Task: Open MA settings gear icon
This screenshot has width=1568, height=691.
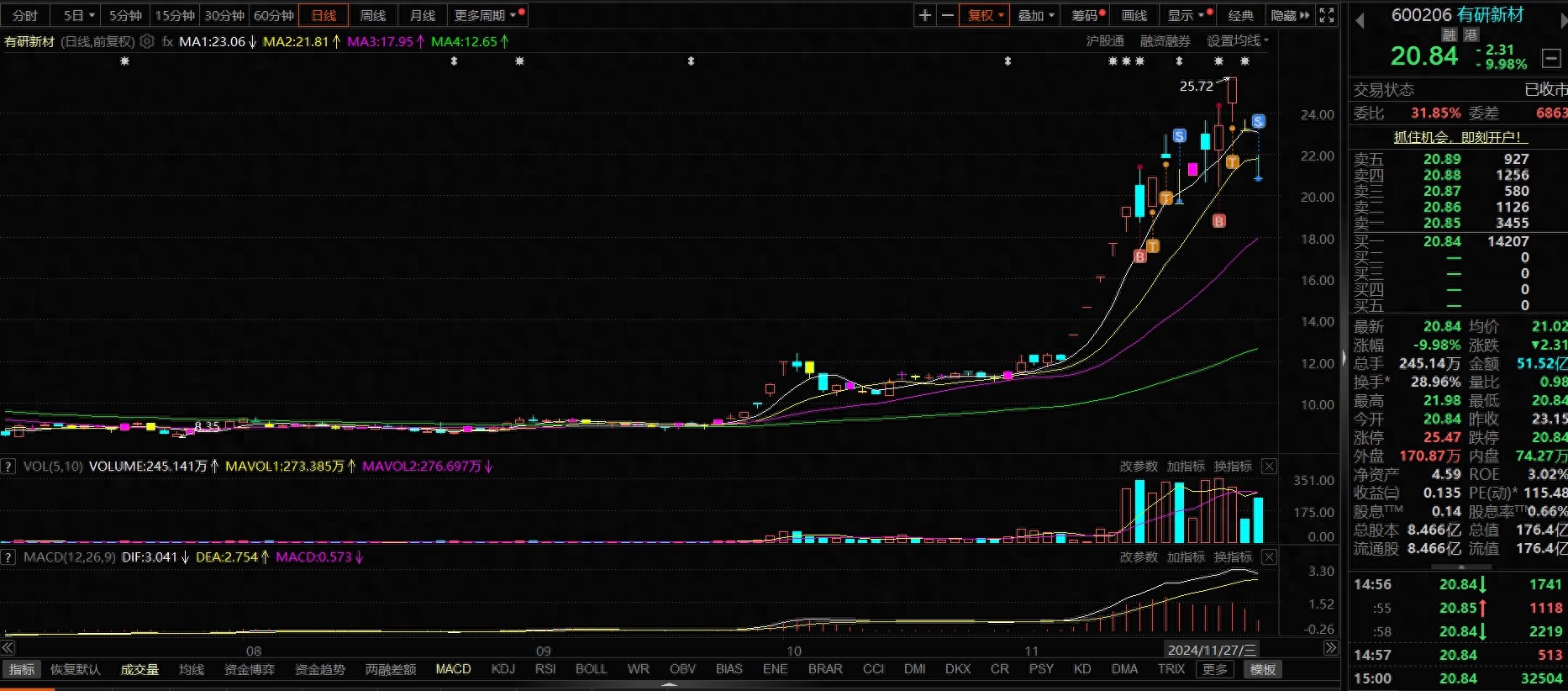Action: pyautogui.click(x=147, y=41)
